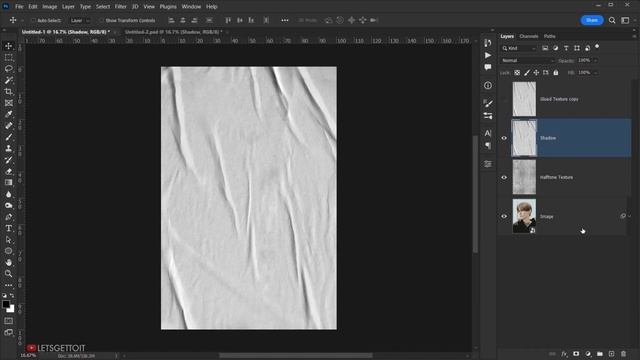The height and width of the screenshot is (360, 640).
Task: Toggle lock all padlock icon
Action: coord(556,73)
